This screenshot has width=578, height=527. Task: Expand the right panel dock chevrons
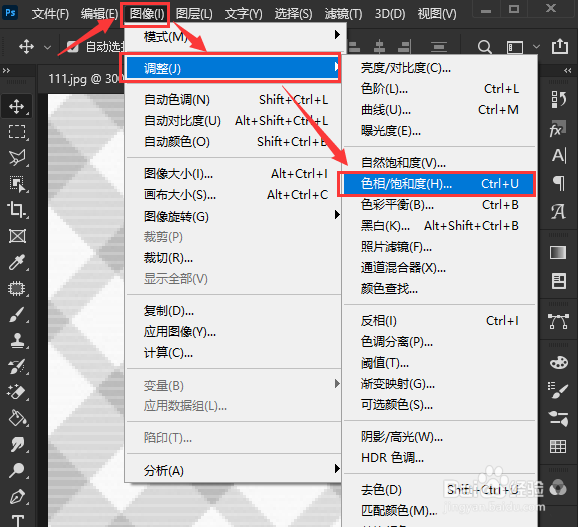pos(568,70)
